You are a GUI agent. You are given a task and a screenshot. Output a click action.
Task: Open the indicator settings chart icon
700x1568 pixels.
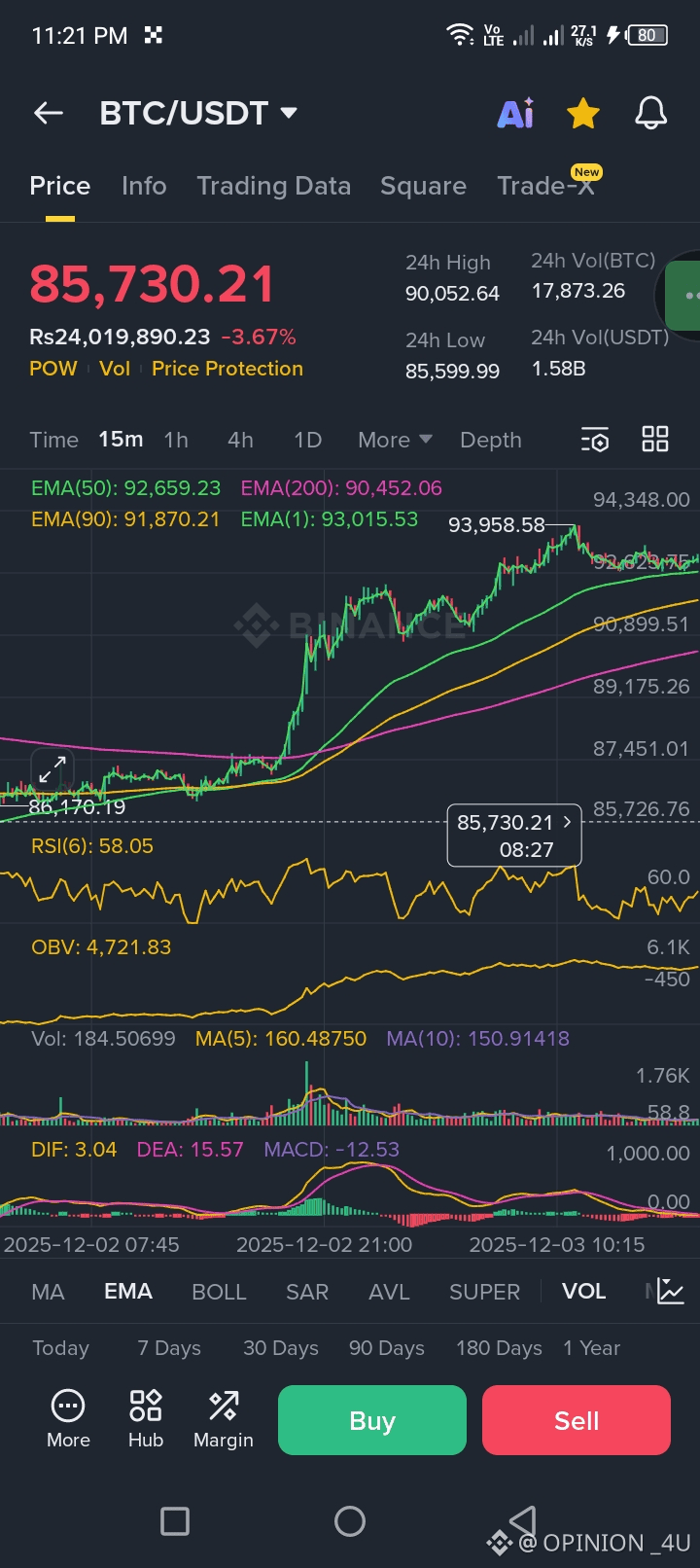pos(671,1292)
